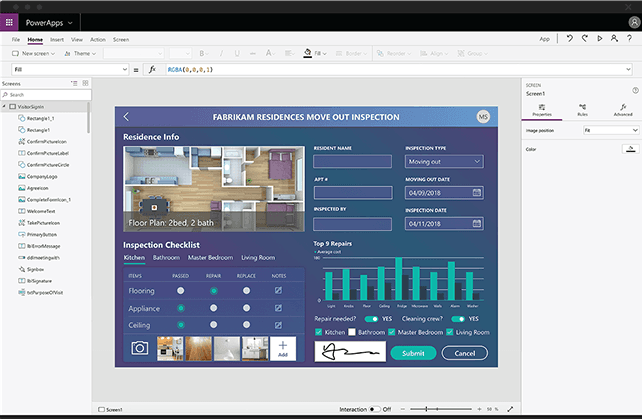Open the Insert menu tab

(57, 39)
